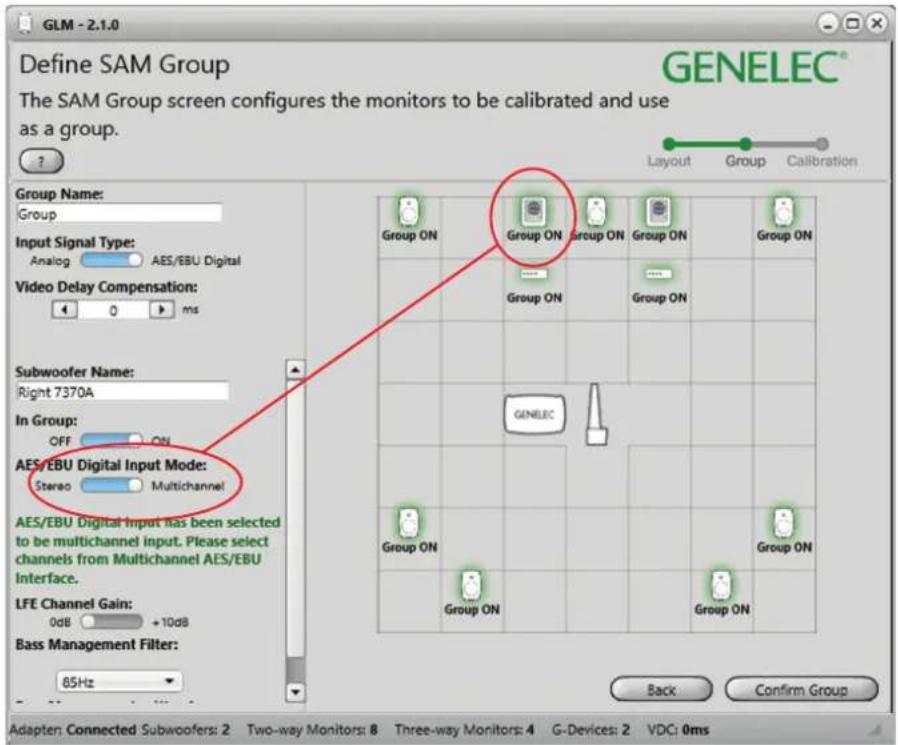898x745 pixels.
Task: Click the Back button
Action: click(x=661, y=689)
